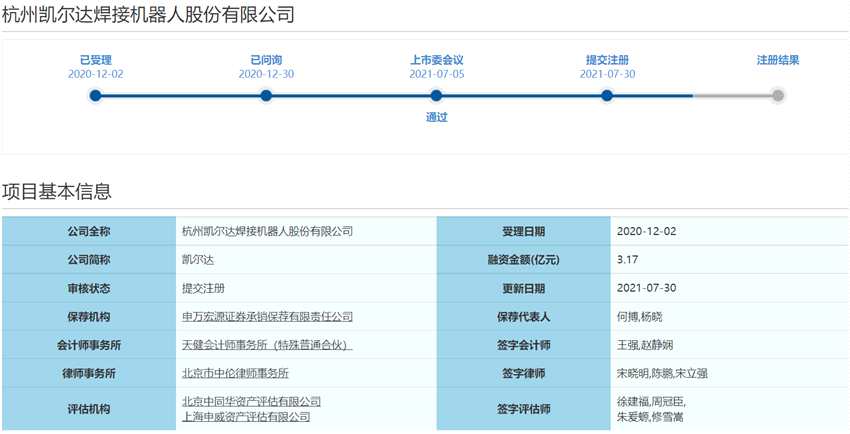Click the company full name value in table
This screenshot has width=850, height=434.
(x=267, y=231)
